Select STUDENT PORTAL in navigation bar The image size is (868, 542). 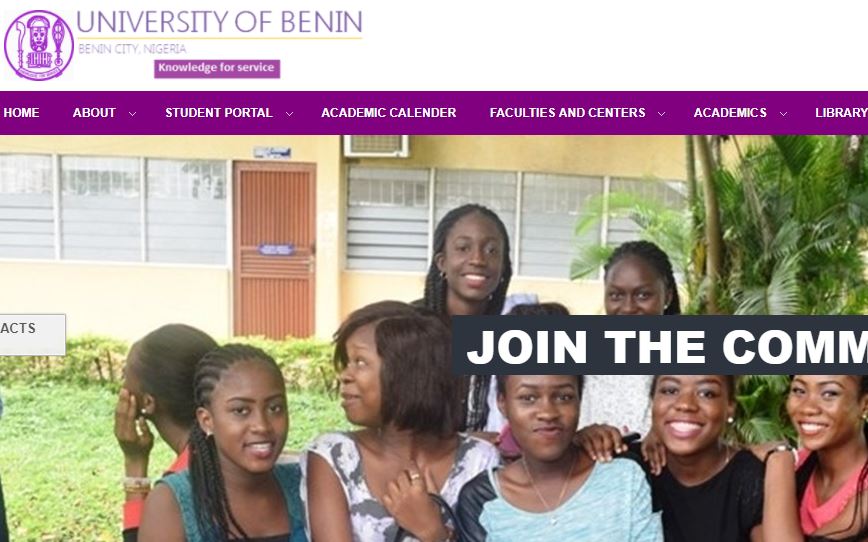click(x=219, y=113)
